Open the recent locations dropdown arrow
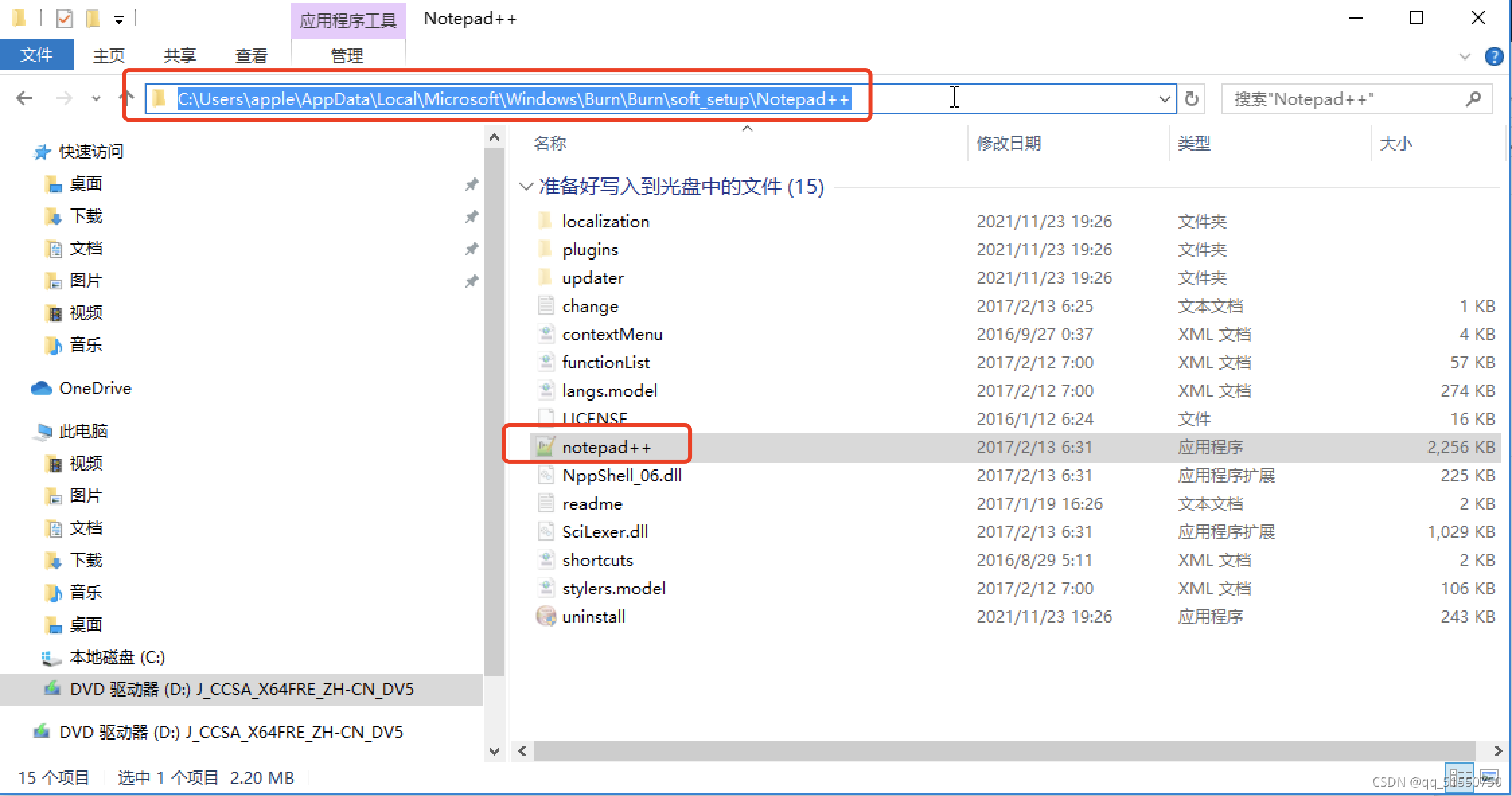Image resolution: width=1512 pixels, height=796 pixels. tap(96, 99)
